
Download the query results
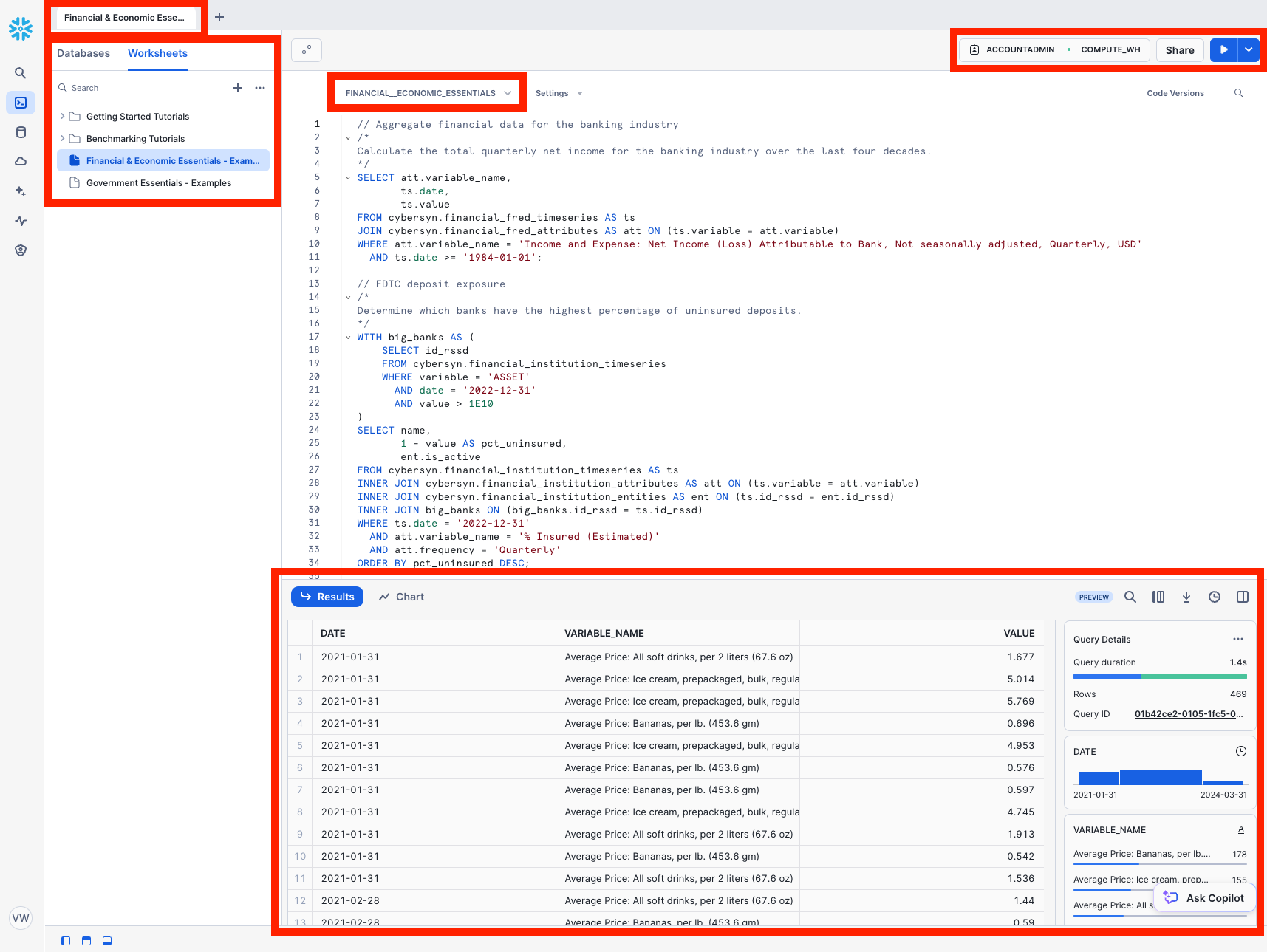[x=1186, y=597]
